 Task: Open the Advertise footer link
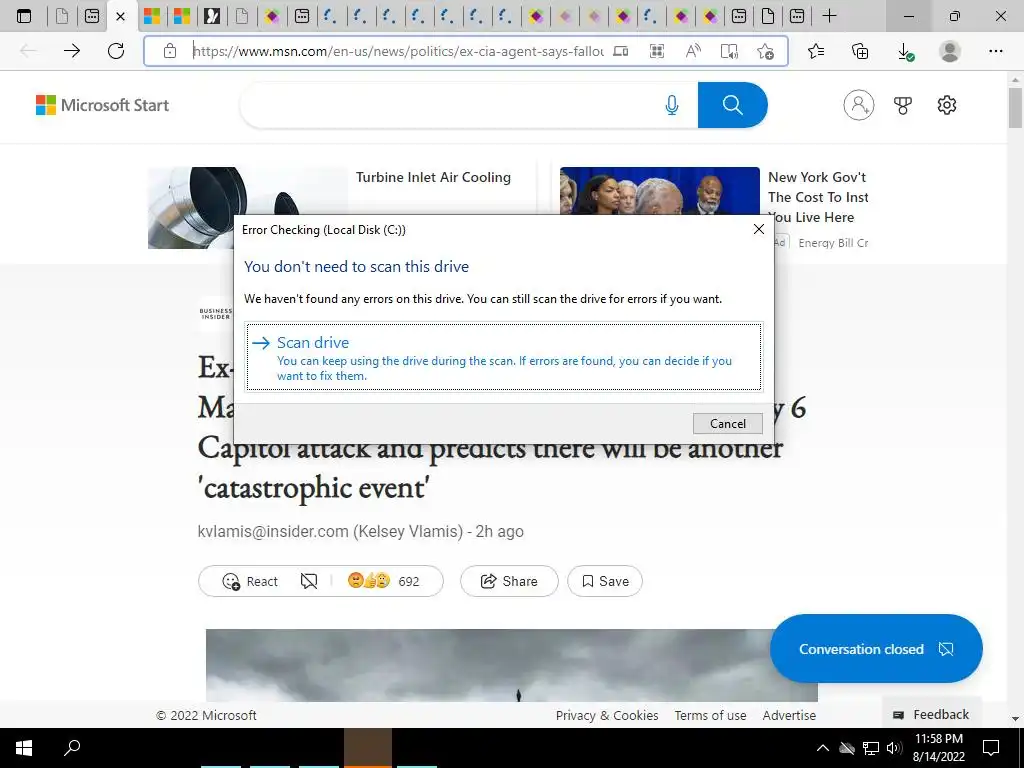pos(789,715)
